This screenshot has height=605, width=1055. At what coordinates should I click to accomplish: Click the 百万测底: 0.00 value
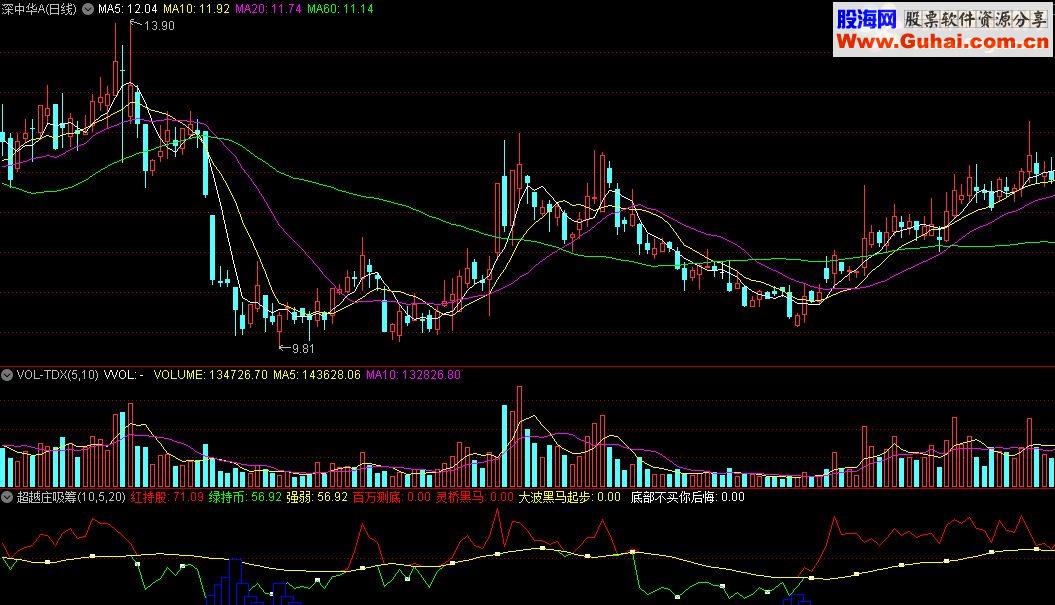pyautogui.click(x=392, y=497)
